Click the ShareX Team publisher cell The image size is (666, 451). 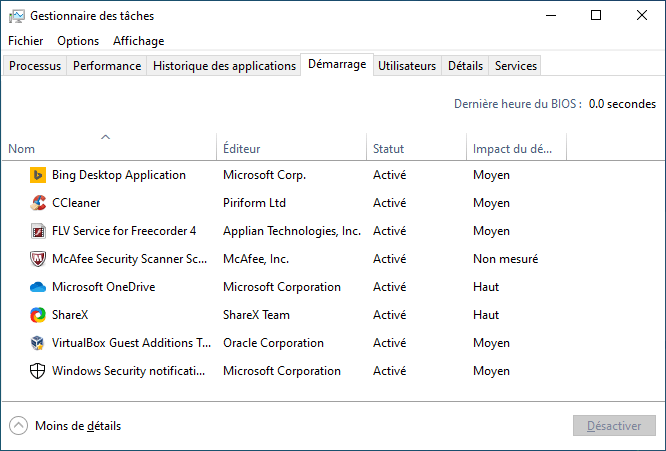point(257,315)
